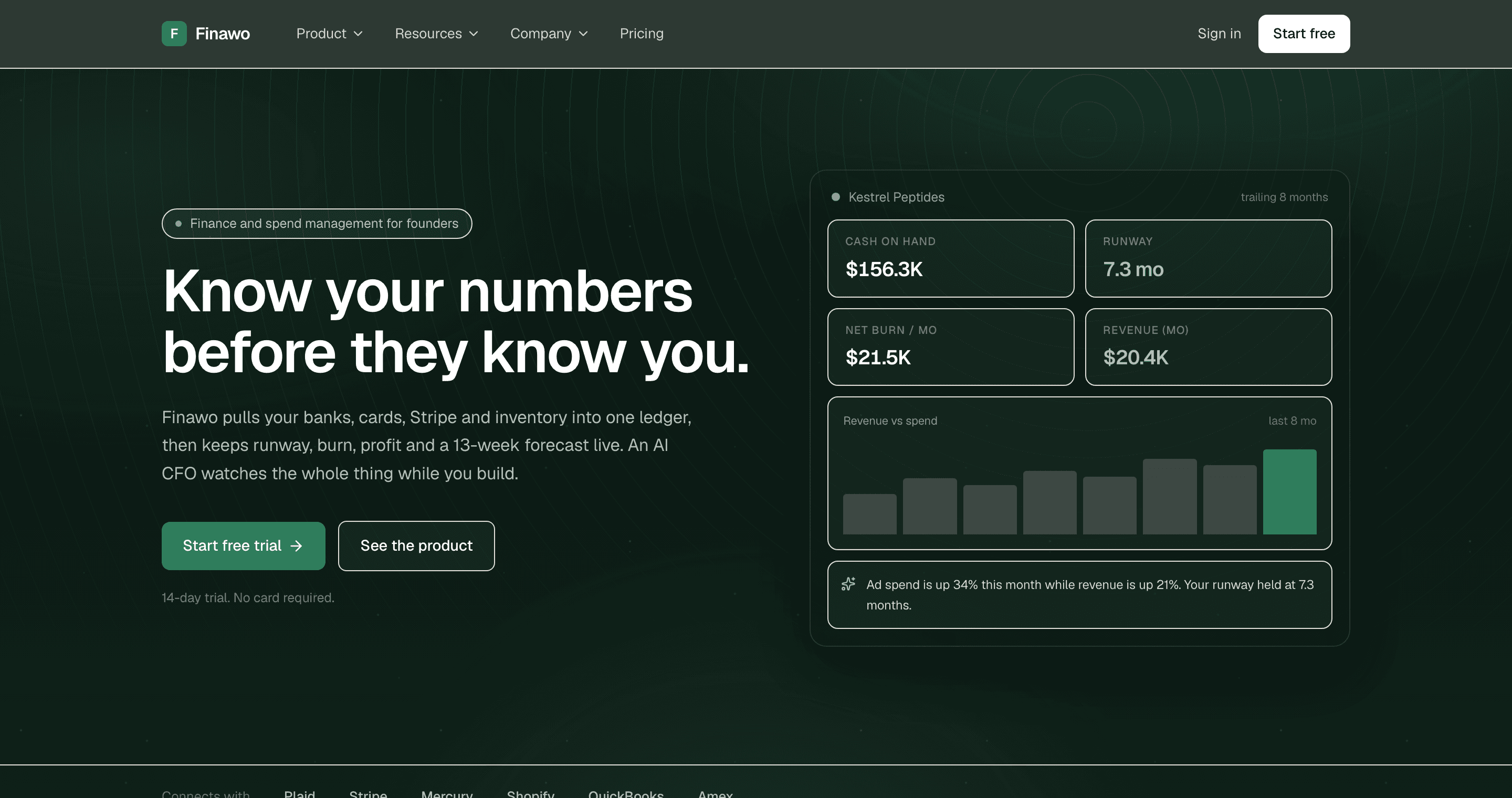Image resolution: width=1512 pixels, height=798 pixels.
Task: Click the Start free button
Action: (x=1304, y=34)
